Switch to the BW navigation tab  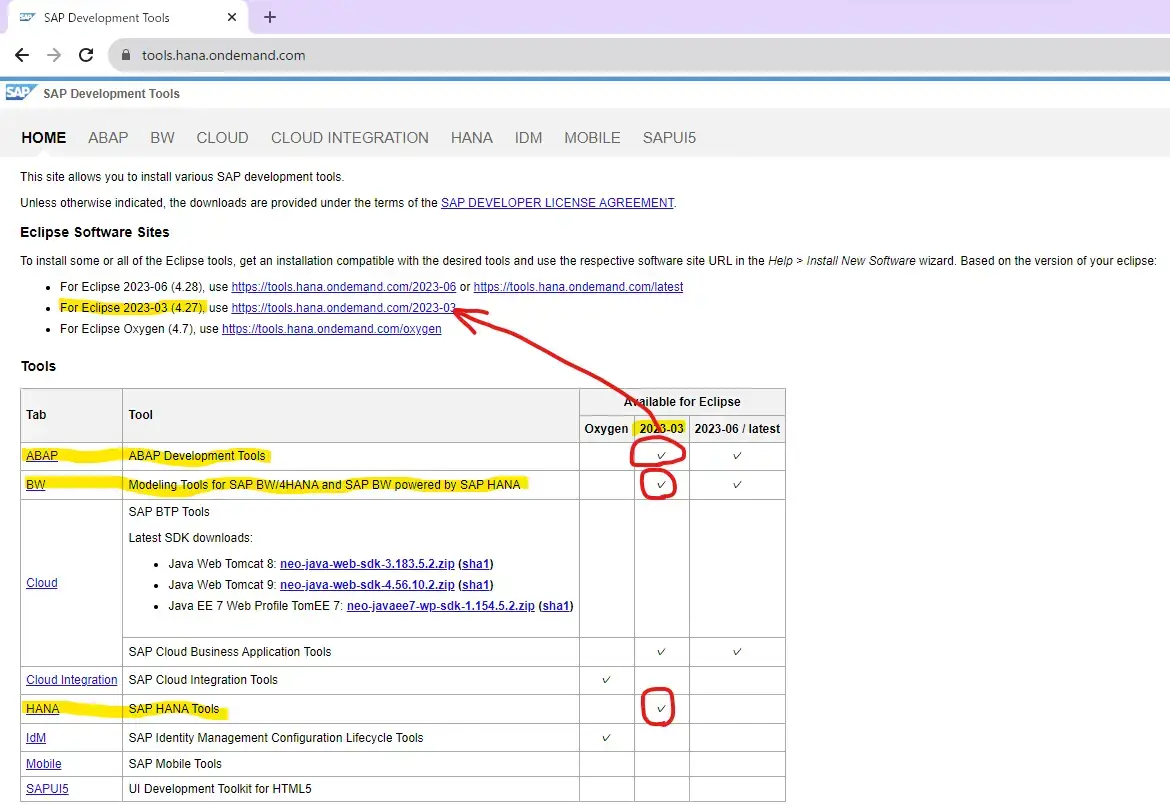click(162, 138)
